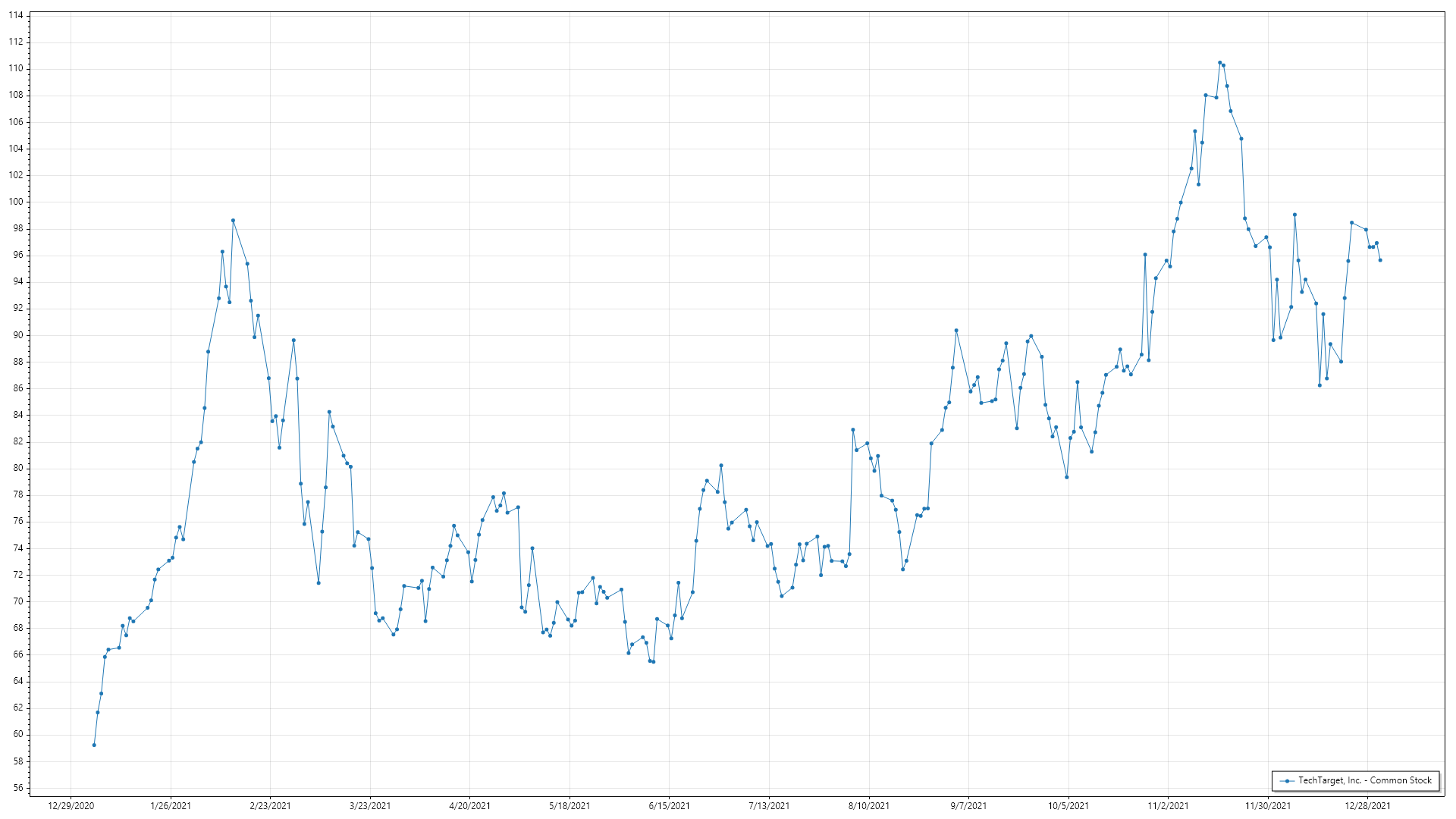Click the 56 label at y-axis bottom
Image resolution: width=1456 pixels, height=819 pixels.
[18, 788]
